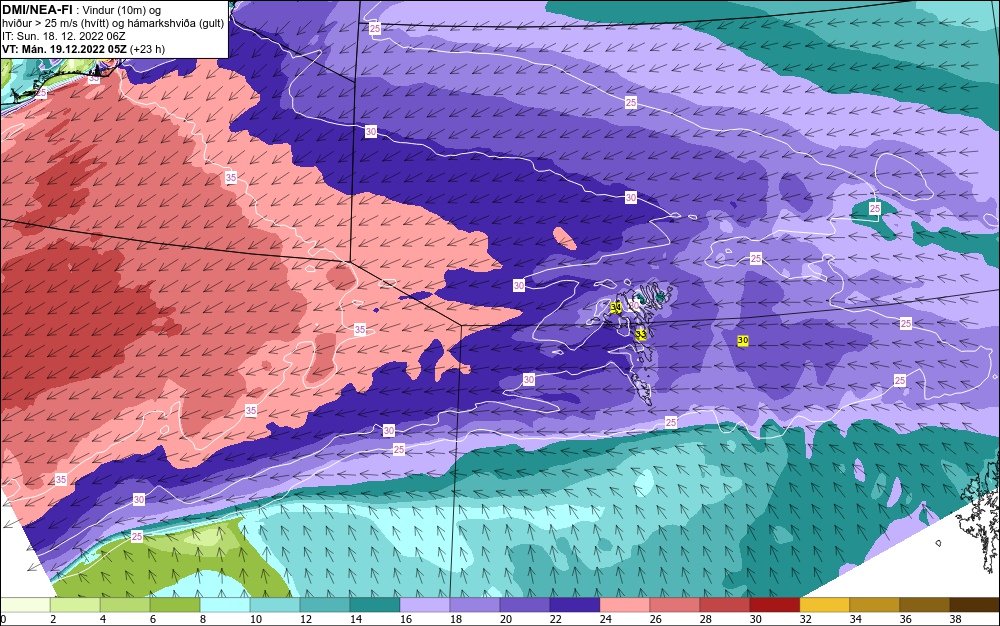Select the '18' legend scale number
The image size is (1000, 626).
[x=456, y=619]
